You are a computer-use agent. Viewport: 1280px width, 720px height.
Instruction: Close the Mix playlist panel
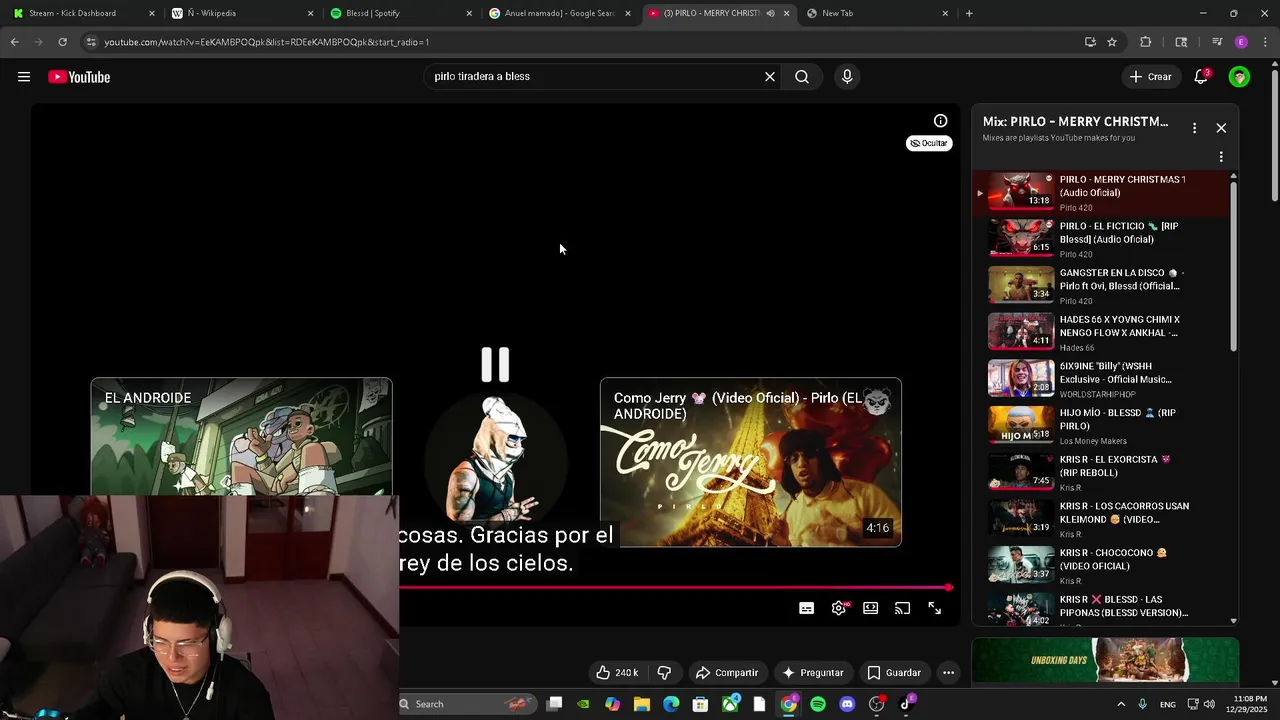click(1221, 128)
